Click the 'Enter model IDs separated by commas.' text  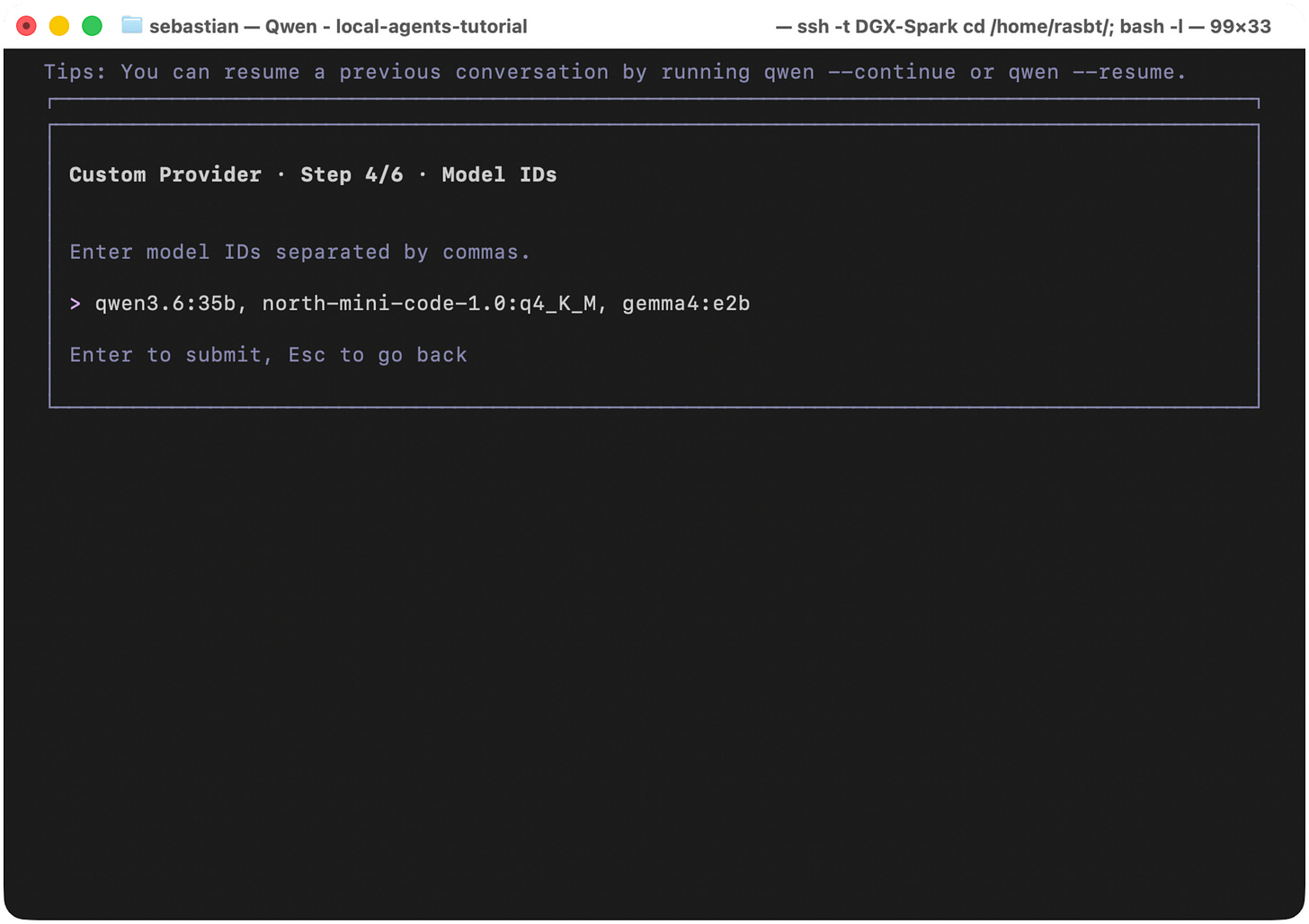pyautogui.click(x=299, y=253)
